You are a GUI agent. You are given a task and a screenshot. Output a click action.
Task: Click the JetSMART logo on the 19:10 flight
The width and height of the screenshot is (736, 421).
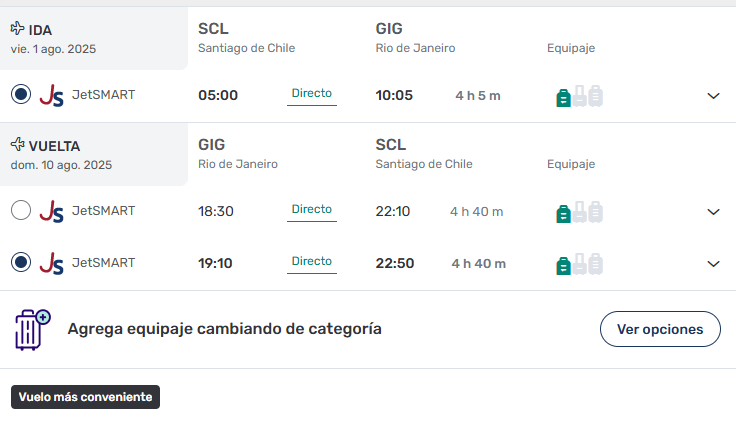[x=52, y=263]
